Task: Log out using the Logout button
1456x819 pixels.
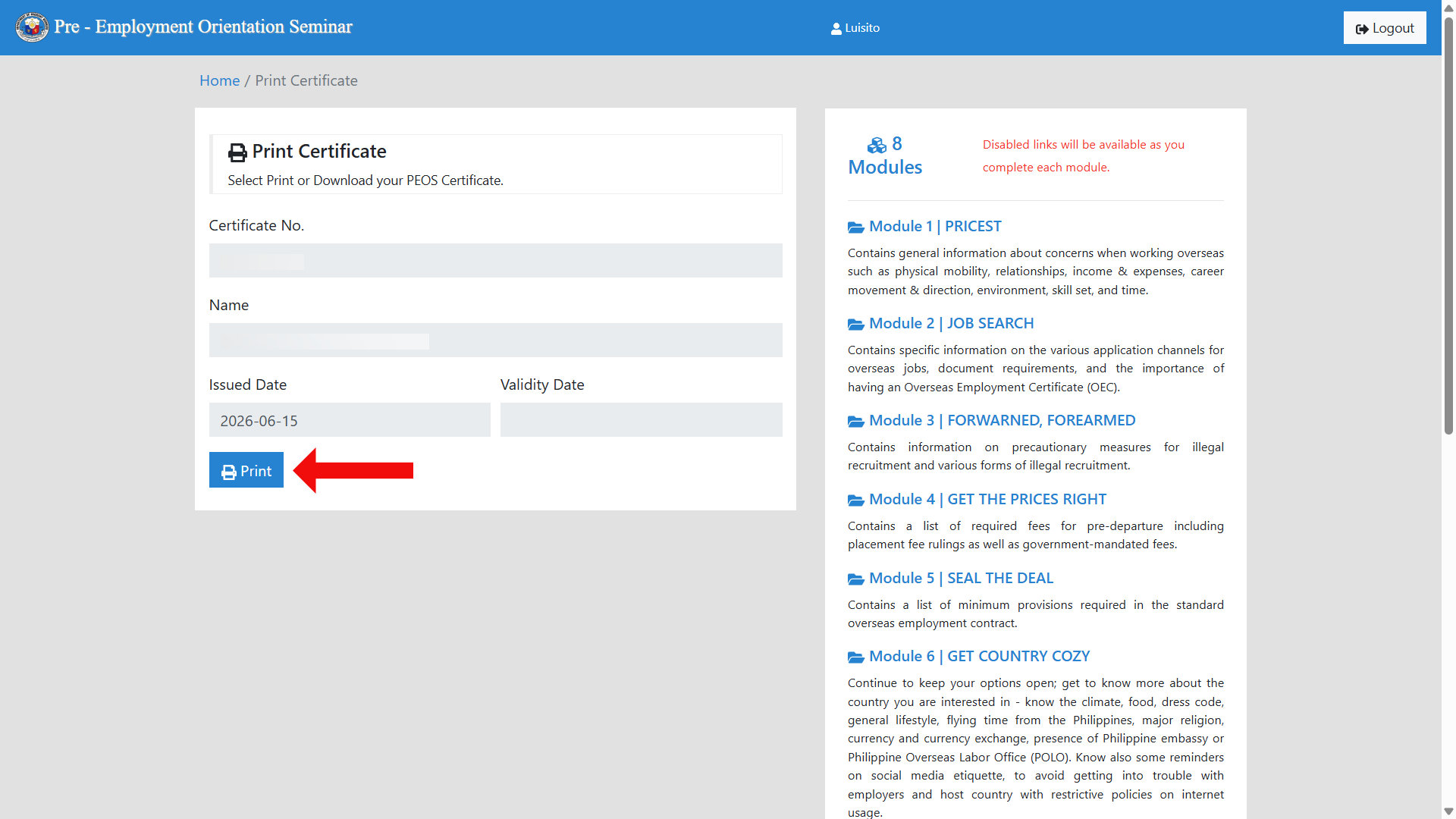Action: pyautogui.click(x=1384, y=28)
